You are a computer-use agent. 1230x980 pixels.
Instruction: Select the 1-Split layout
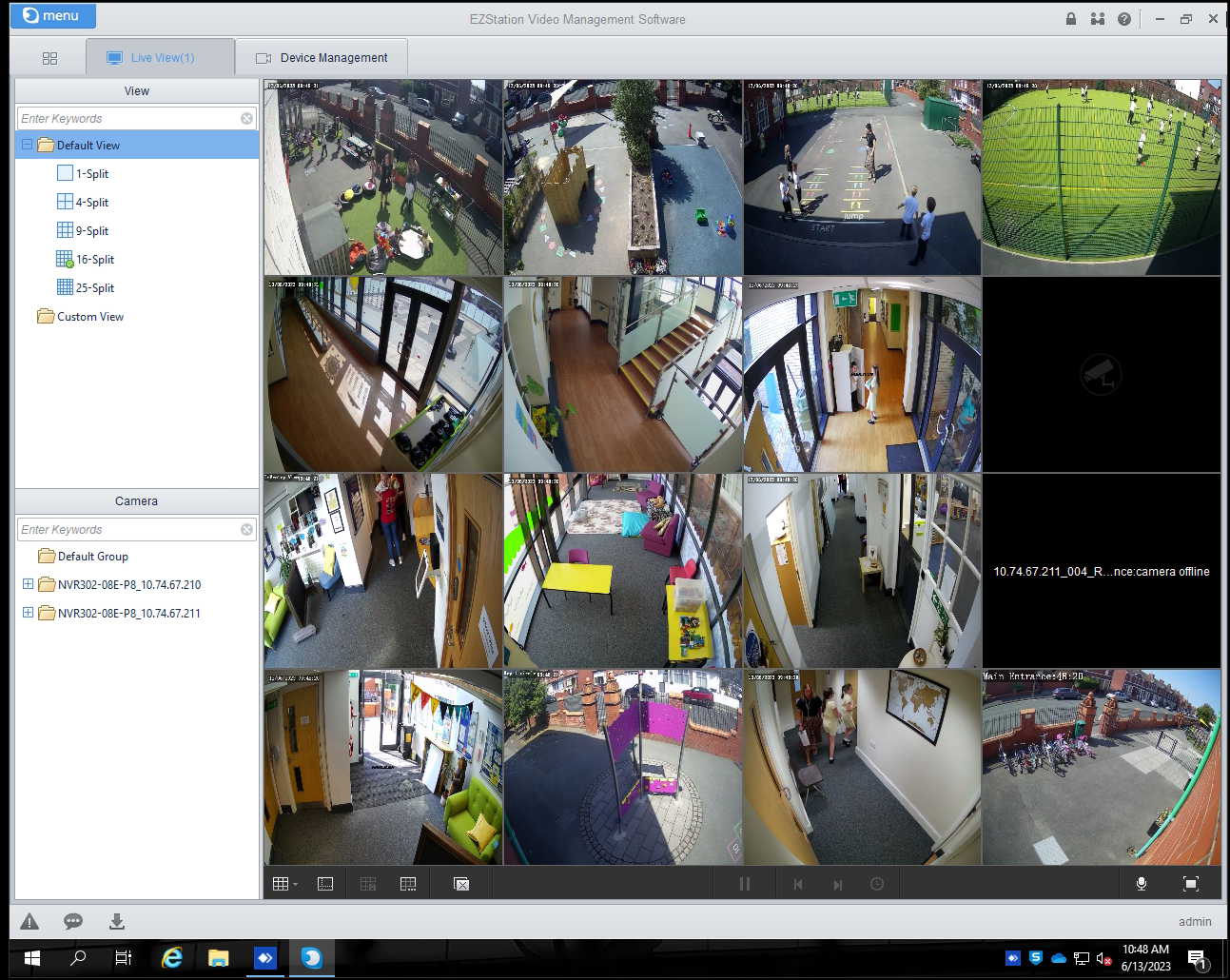83,173
